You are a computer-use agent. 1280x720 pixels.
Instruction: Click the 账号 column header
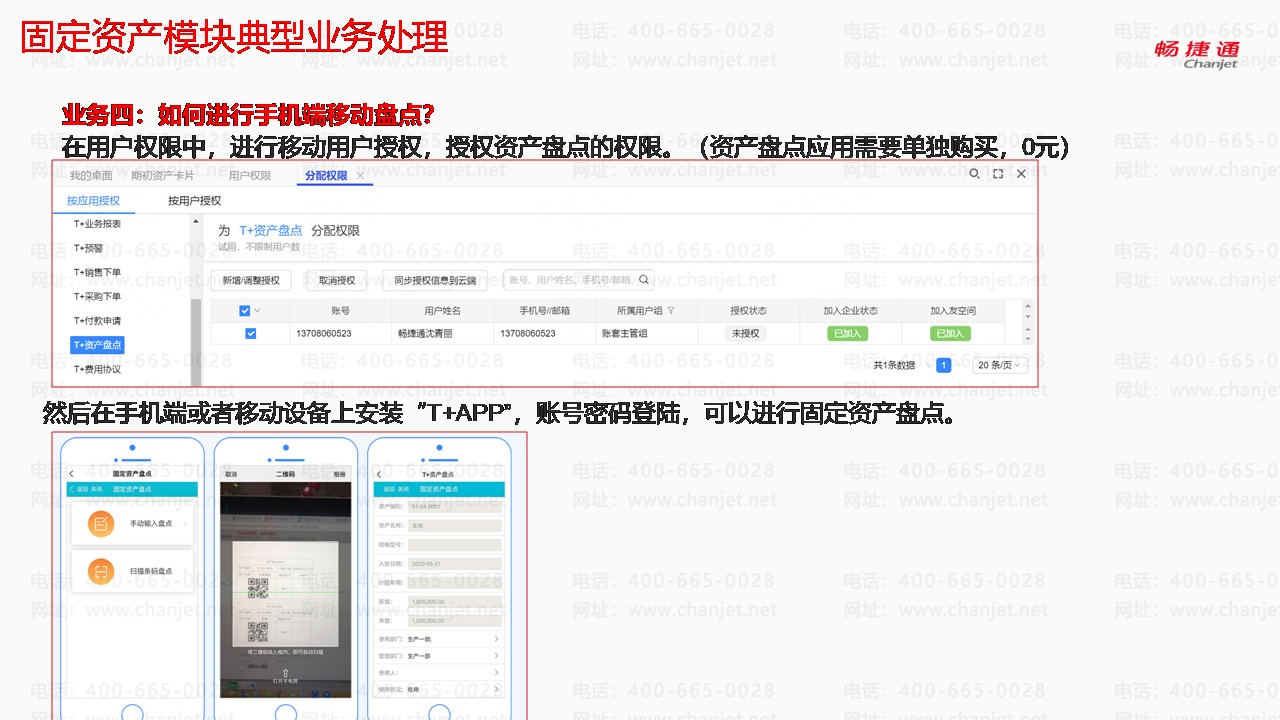click(341, 311)
